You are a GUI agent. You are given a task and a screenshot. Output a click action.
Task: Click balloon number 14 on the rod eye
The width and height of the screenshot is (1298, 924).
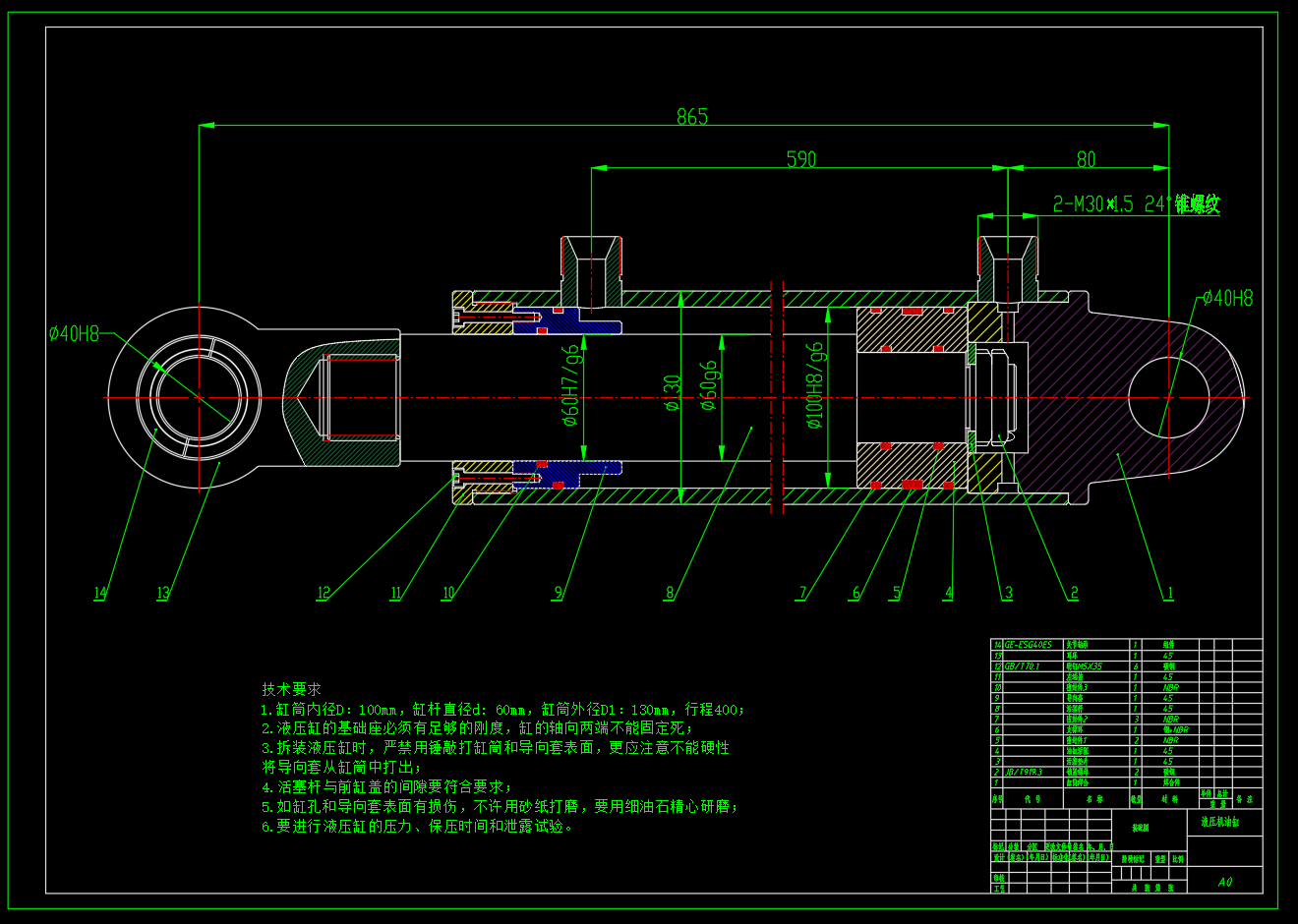(x=97, y=594)
